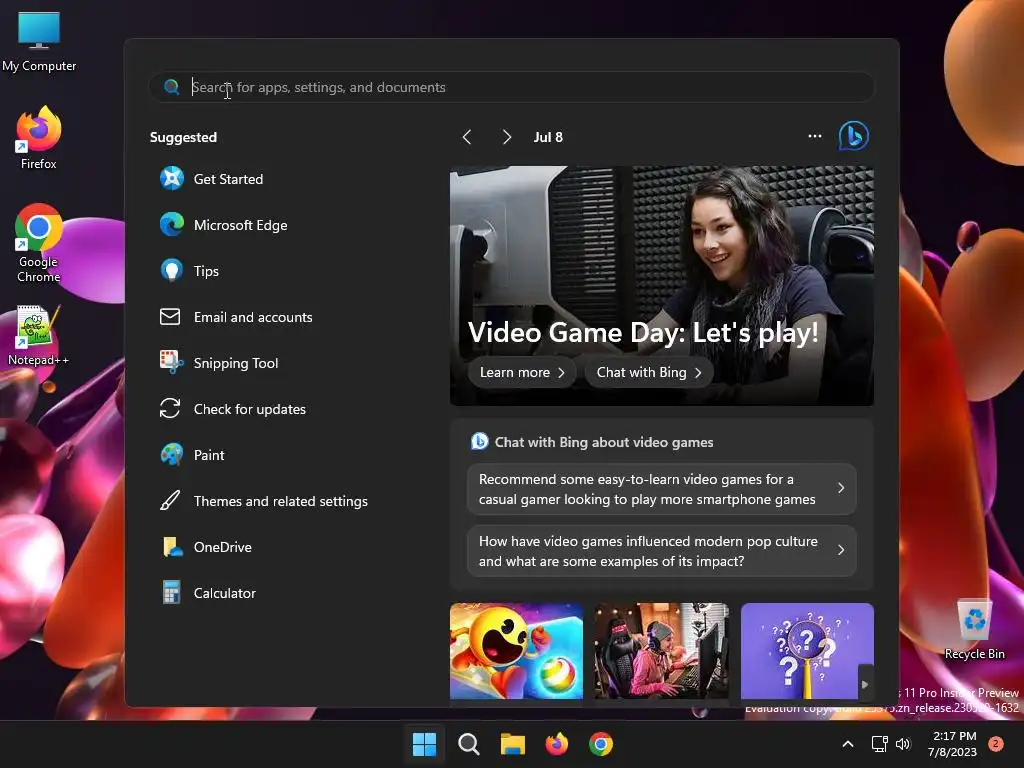Open the Get Started app icon
Image resolution: width=1024 pixels, height=768 pixels.
(172, 178)
